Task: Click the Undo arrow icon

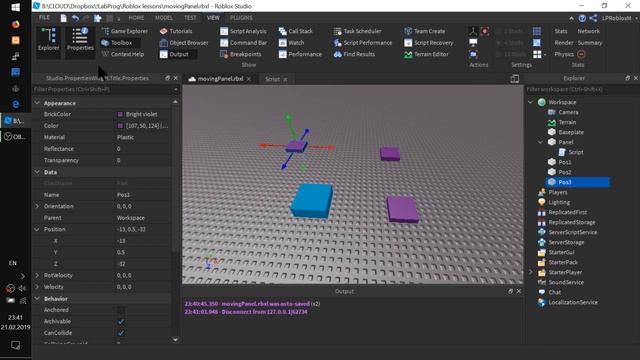Action: (x=75, y=18)
